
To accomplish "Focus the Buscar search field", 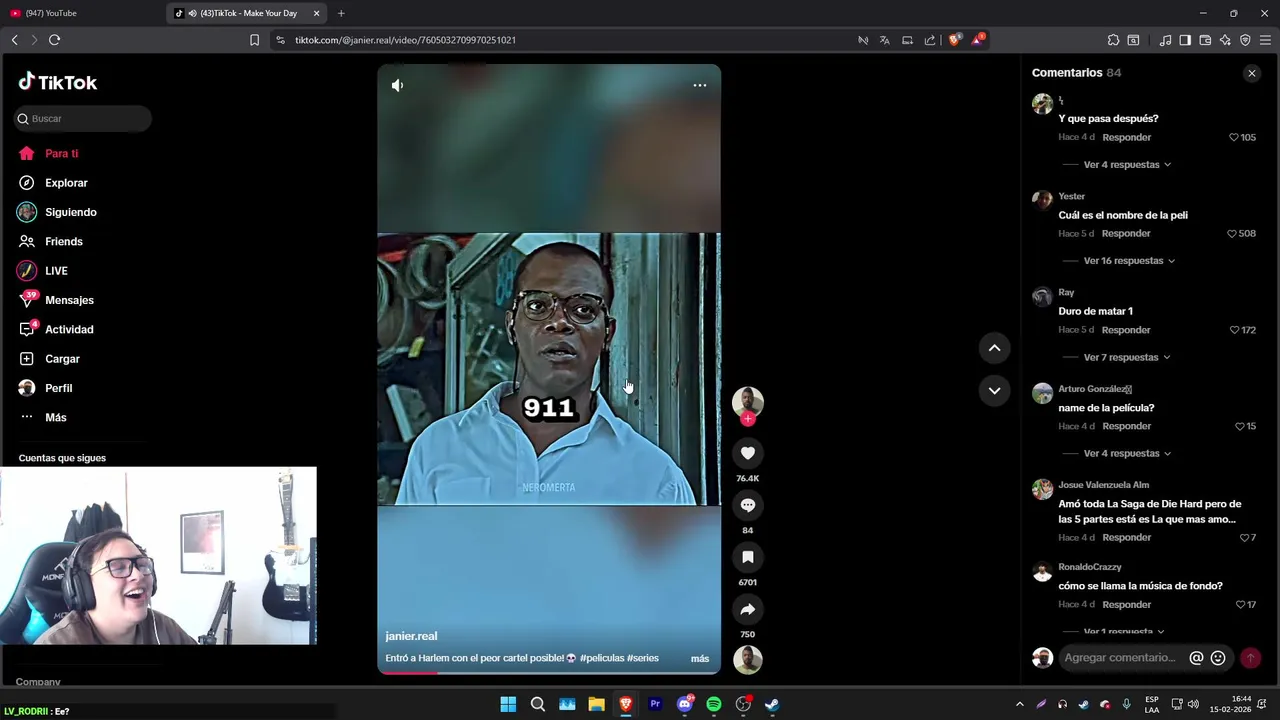I will [x=83, y=119].
